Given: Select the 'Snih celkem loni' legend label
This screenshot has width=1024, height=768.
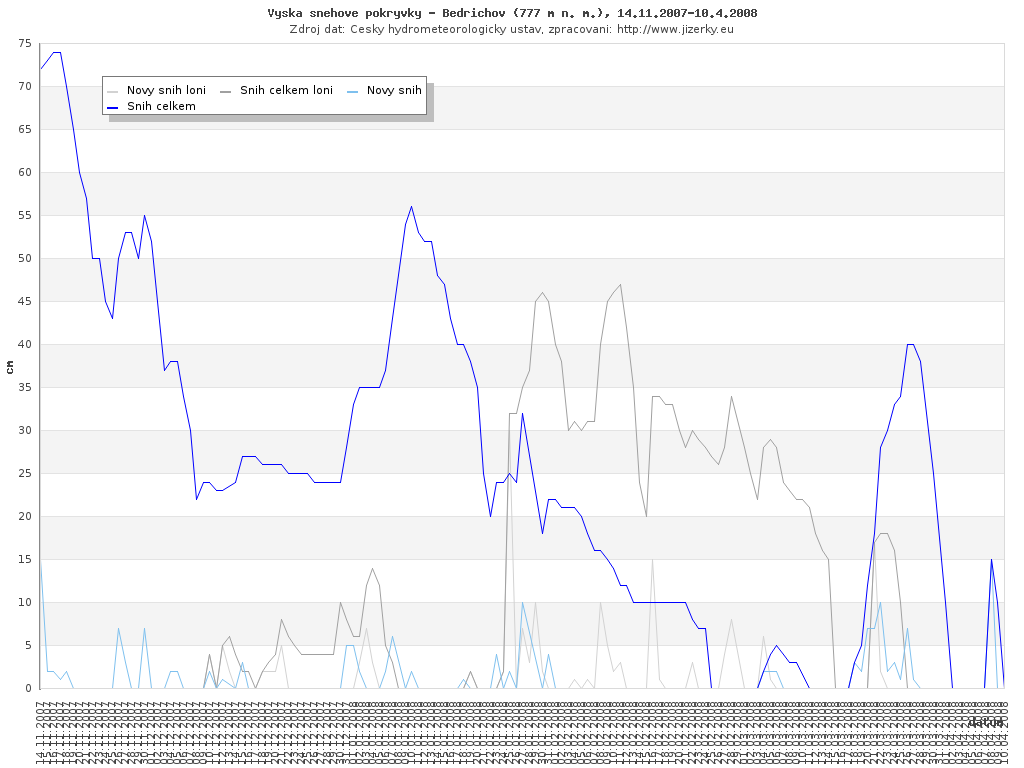Looking at the screenshot, I should click(286, 90).
